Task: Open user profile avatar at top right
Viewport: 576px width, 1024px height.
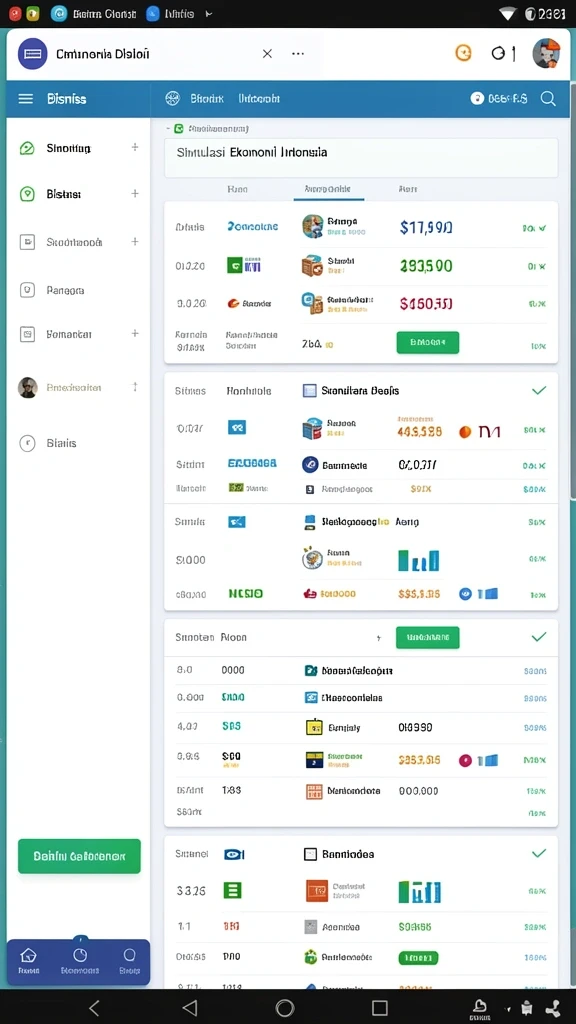Action: (x=546, y=54)
